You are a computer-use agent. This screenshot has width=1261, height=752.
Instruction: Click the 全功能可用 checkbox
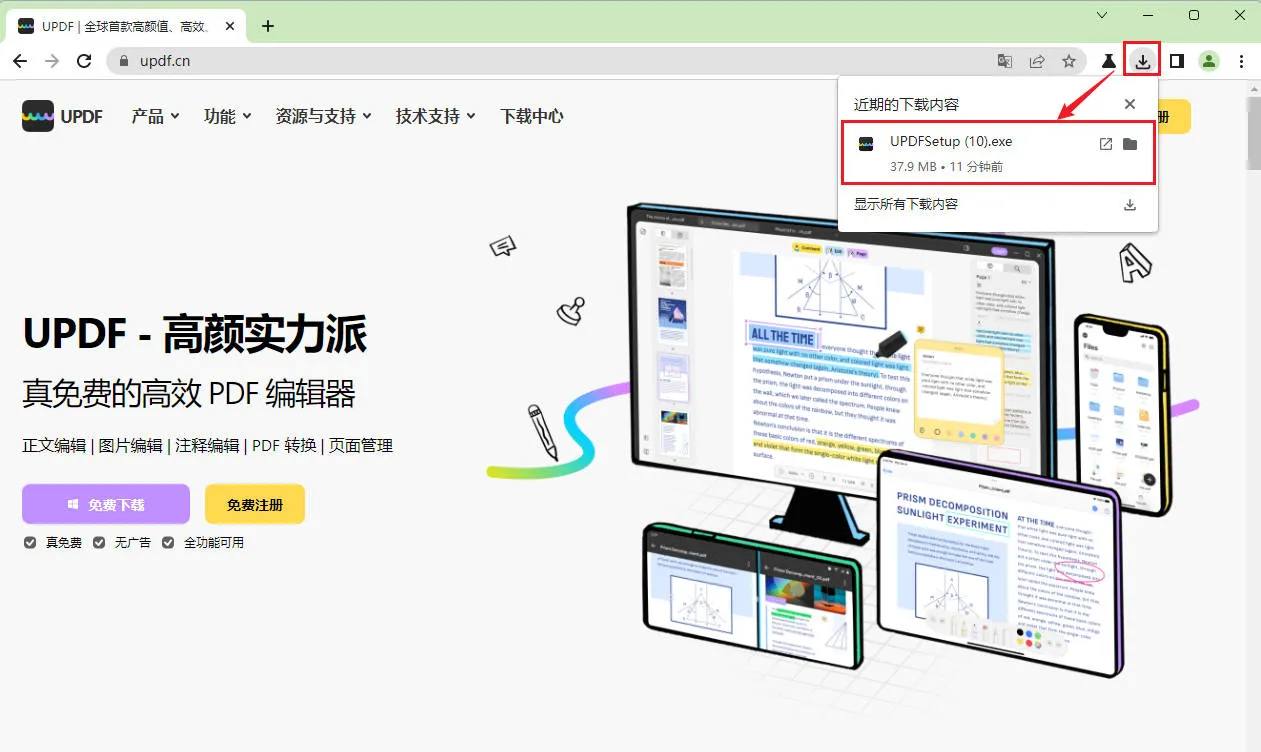[168, 542]
